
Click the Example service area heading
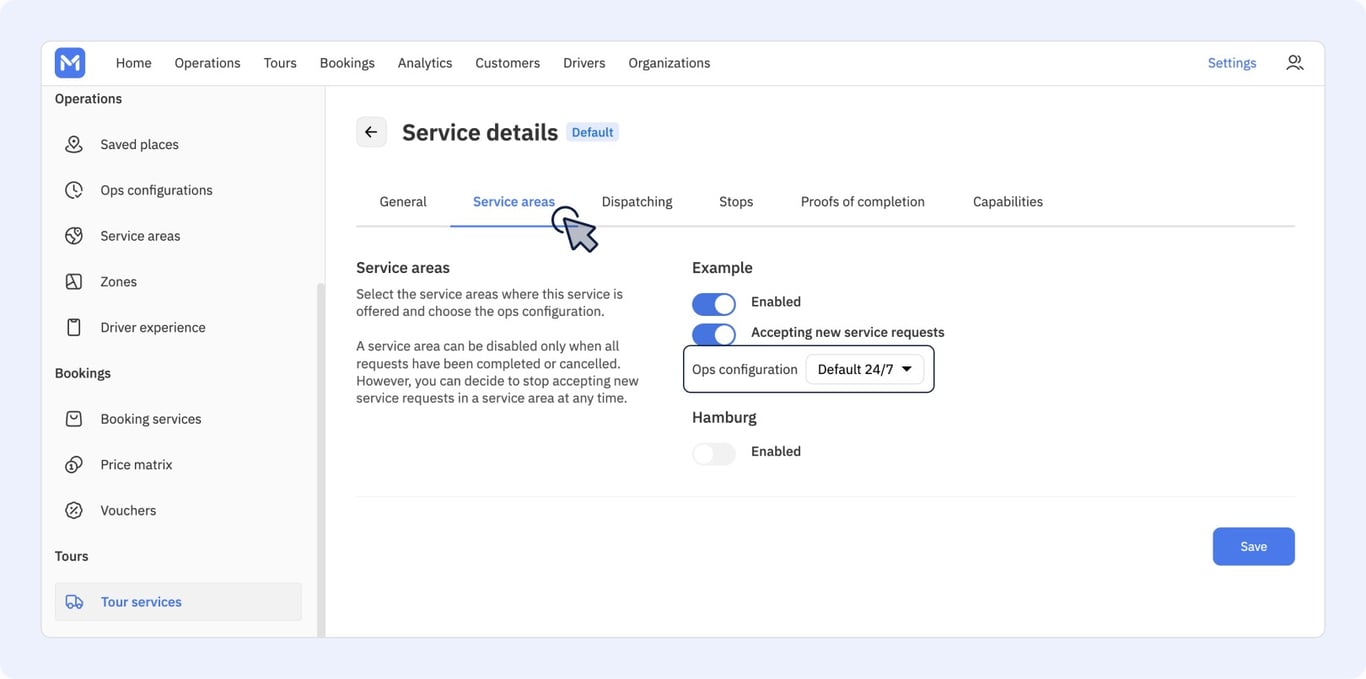(x=722, y=268)
